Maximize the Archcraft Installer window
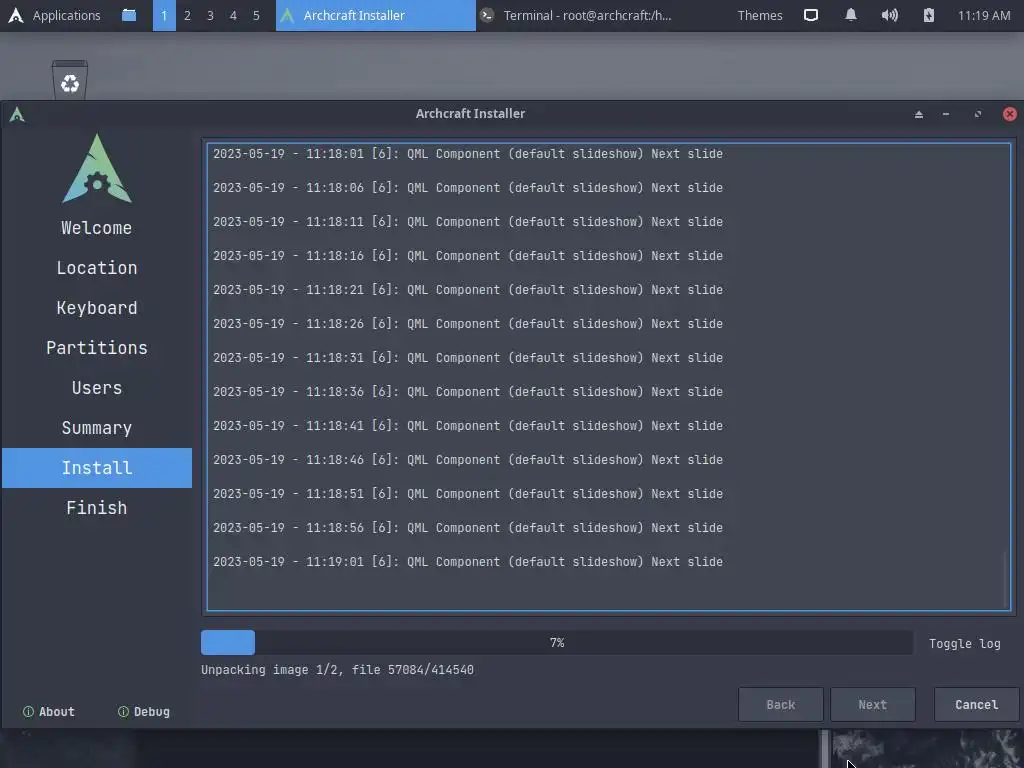 [978, 114]
